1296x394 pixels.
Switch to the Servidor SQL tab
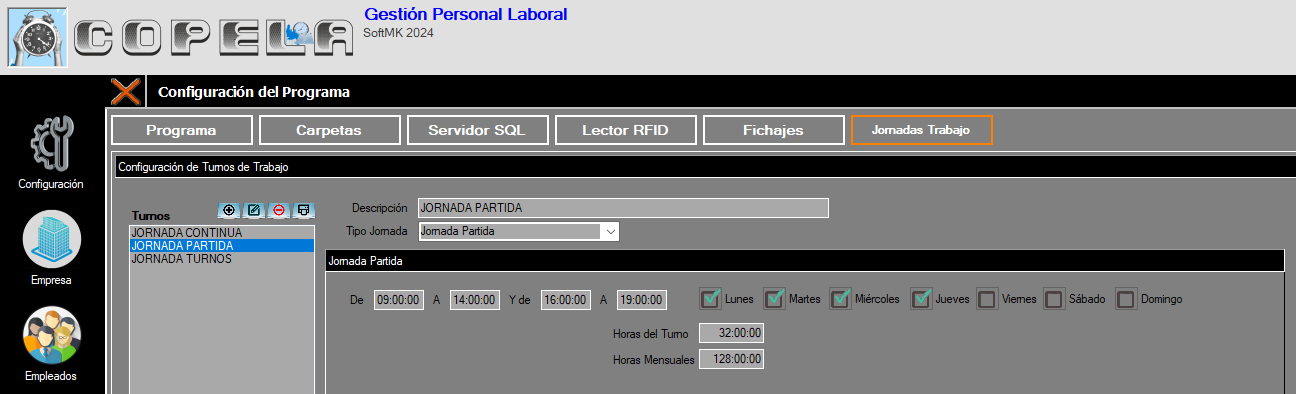[x=476, y=130]
